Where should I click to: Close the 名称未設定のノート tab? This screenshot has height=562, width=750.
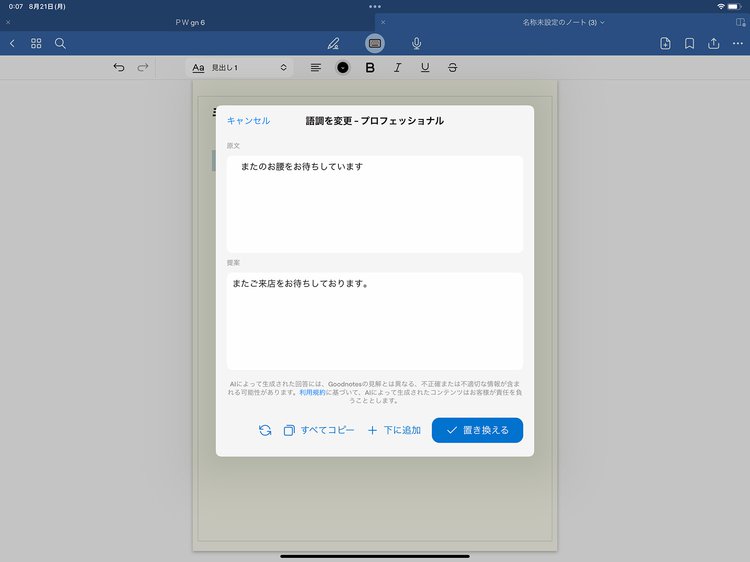click(x=383, y=22)
